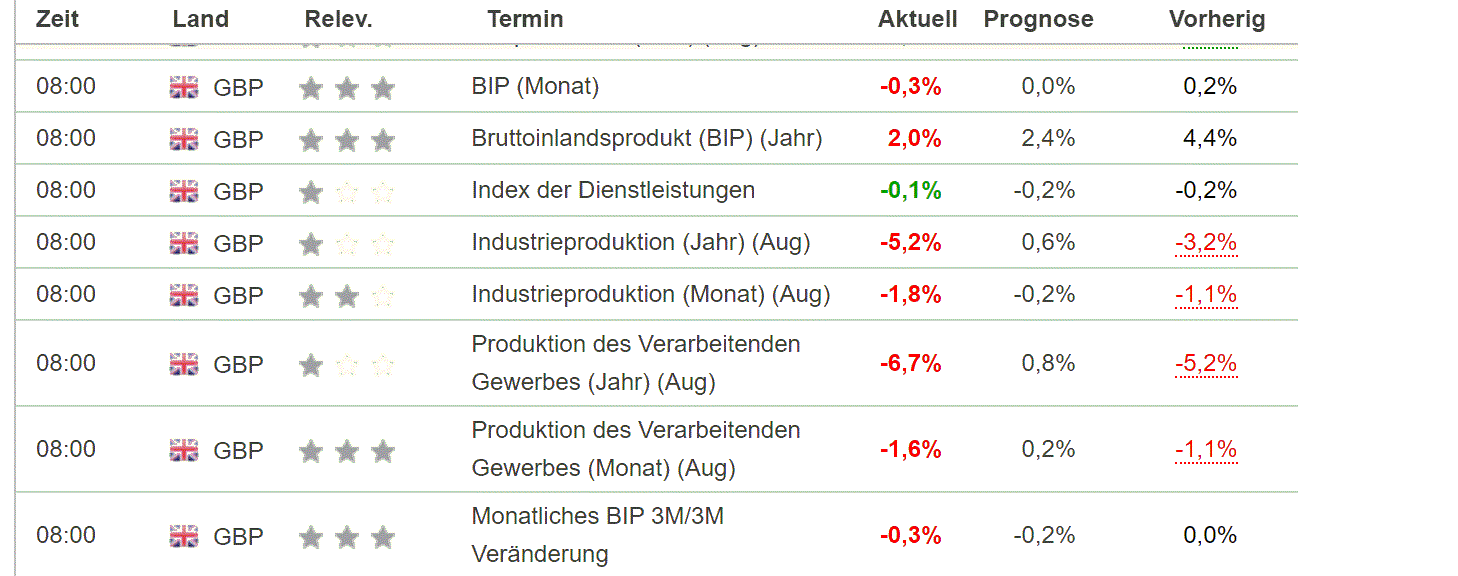Click relevance stars for Industrieproduktion (Monat) (Aug)
The height and width of the screenshot is (576, 1458).
(346, 296)
